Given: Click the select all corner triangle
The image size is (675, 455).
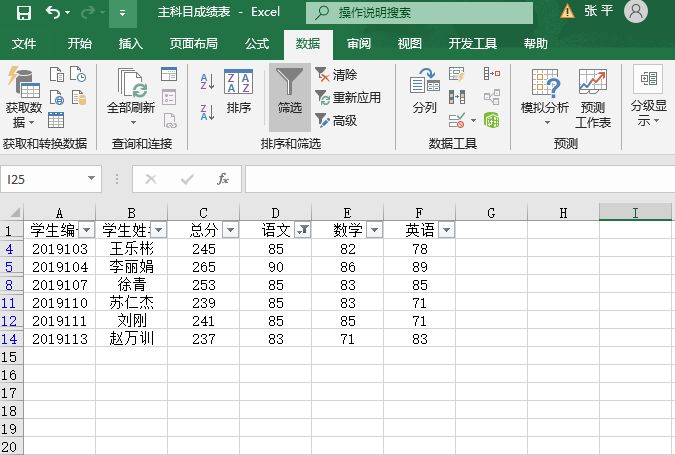Looking at the screenshot, I should pos(15,212).
